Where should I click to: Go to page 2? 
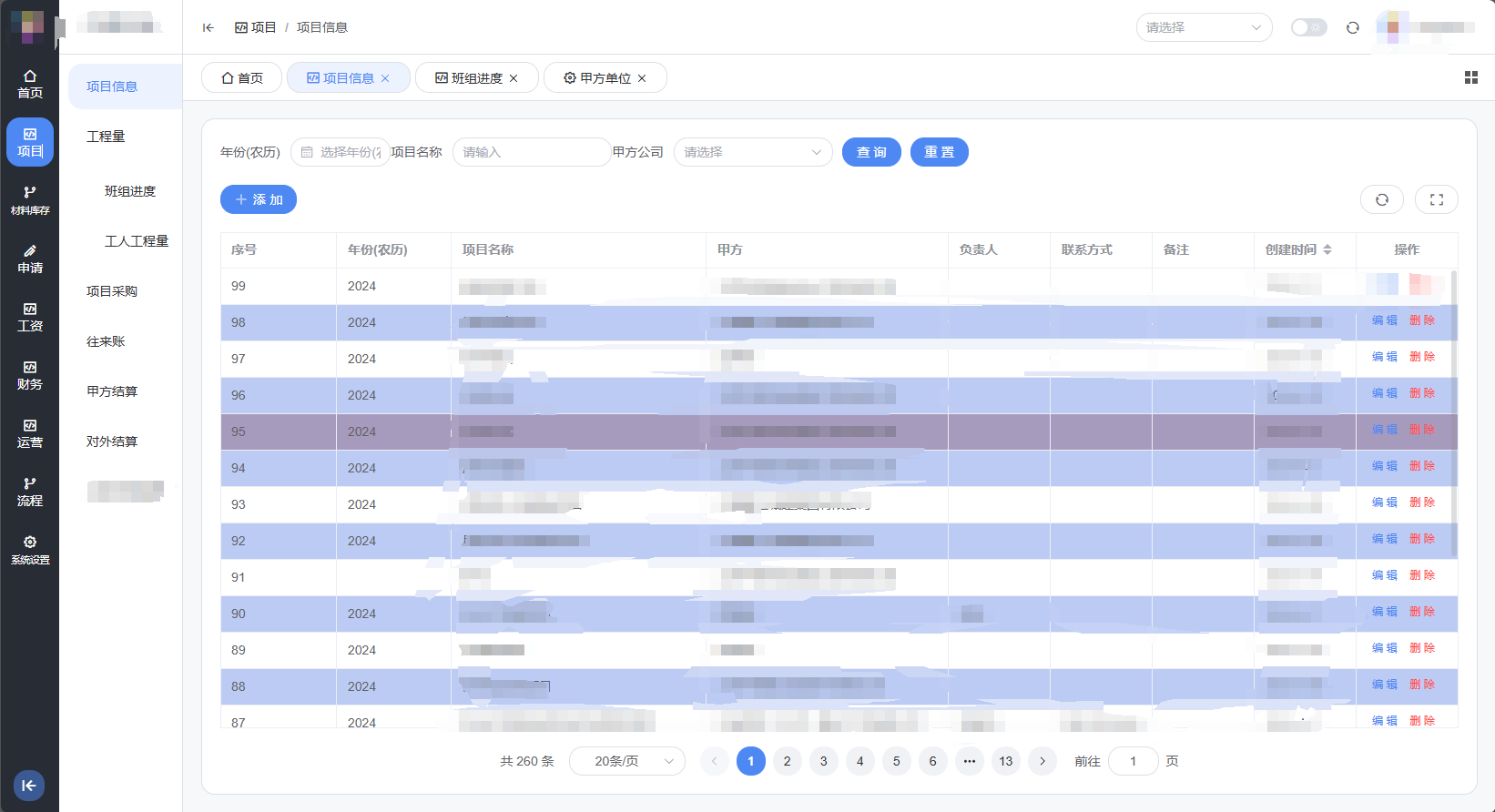pyautogui.click(x=788, y=761)
